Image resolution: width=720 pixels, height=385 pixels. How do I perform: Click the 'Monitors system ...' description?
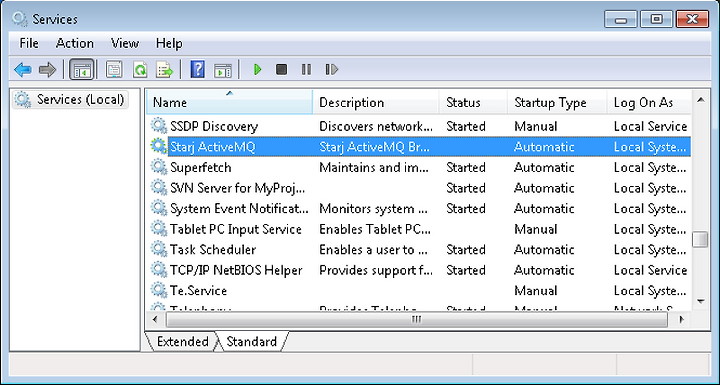click(374, 209)
